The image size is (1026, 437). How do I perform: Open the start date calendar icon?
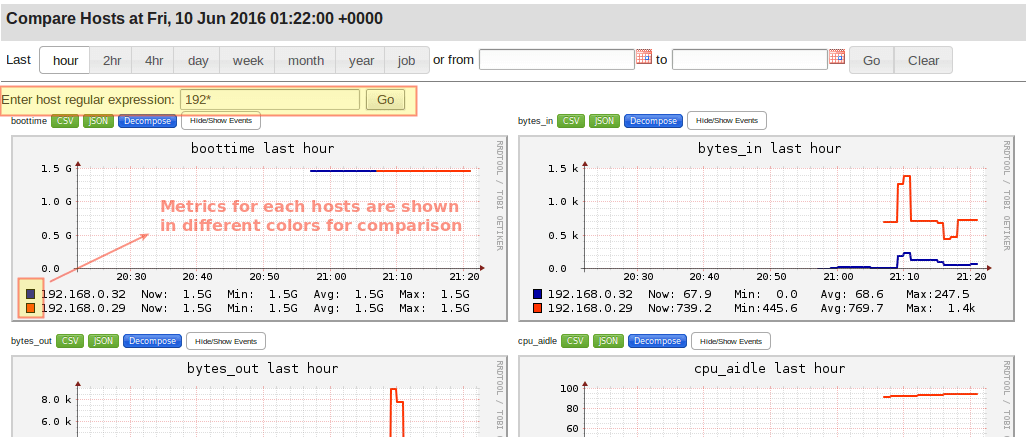(644, 58)
